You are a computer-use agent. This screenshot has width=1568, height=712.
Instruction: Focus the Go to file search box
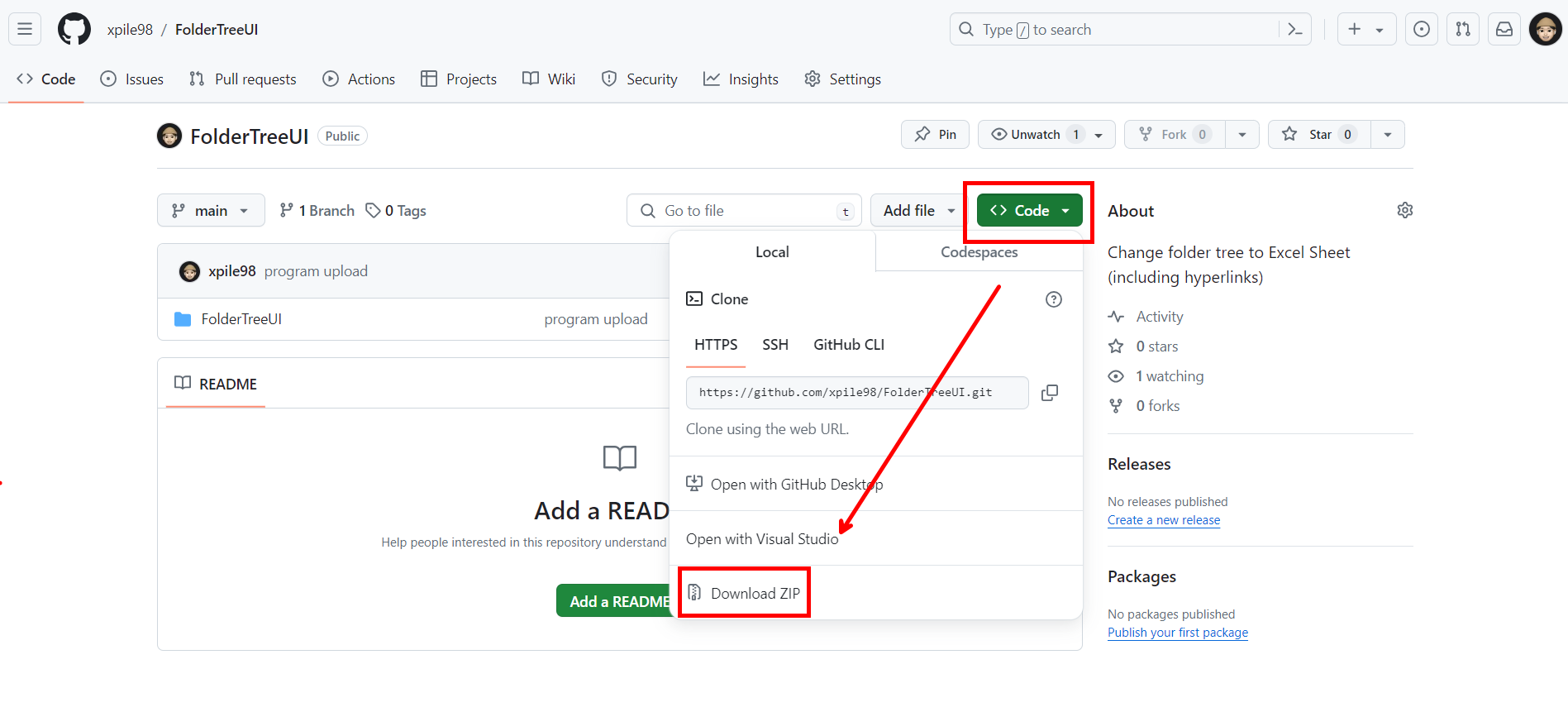point(744,210)
